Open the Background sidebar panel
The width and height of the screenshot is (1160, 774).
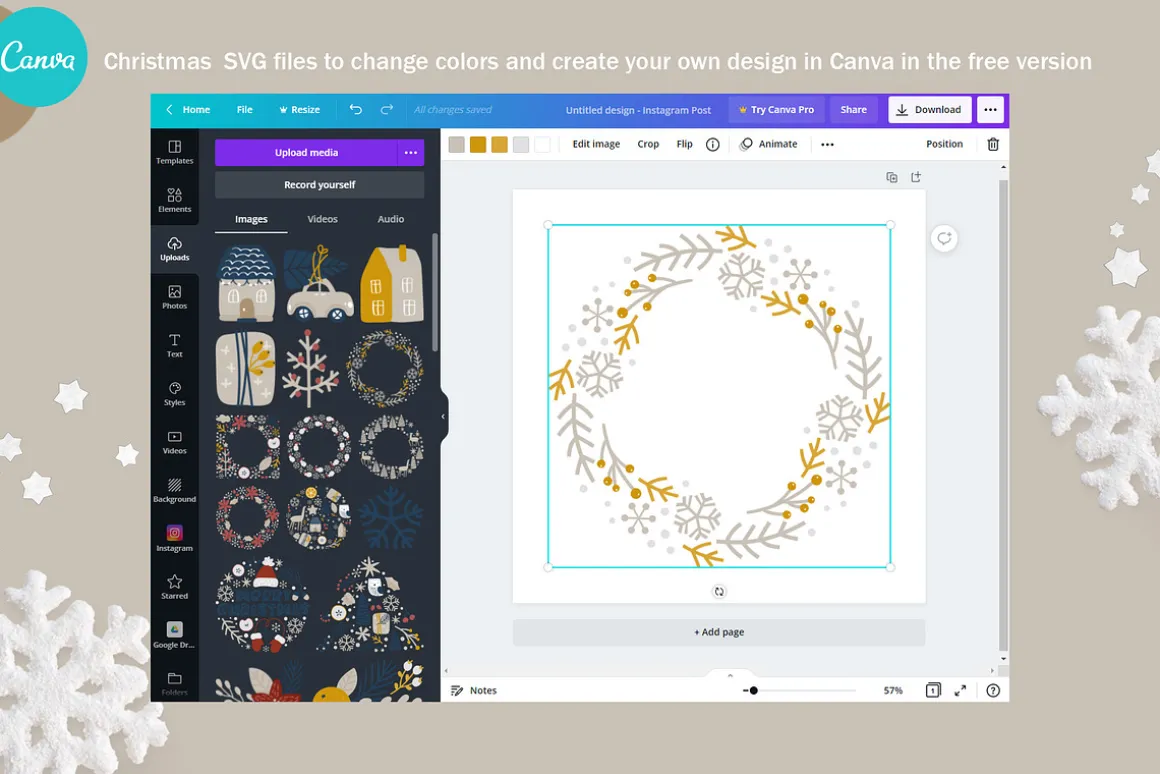pos(175,491)
